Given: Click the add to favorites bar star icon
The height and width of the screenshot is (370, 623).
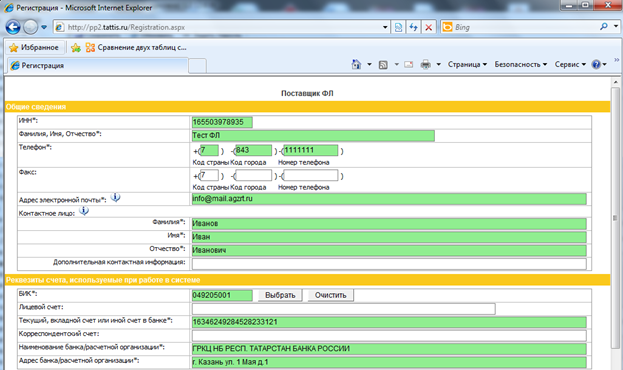Looking at the screenshot, I should (75, 48).
